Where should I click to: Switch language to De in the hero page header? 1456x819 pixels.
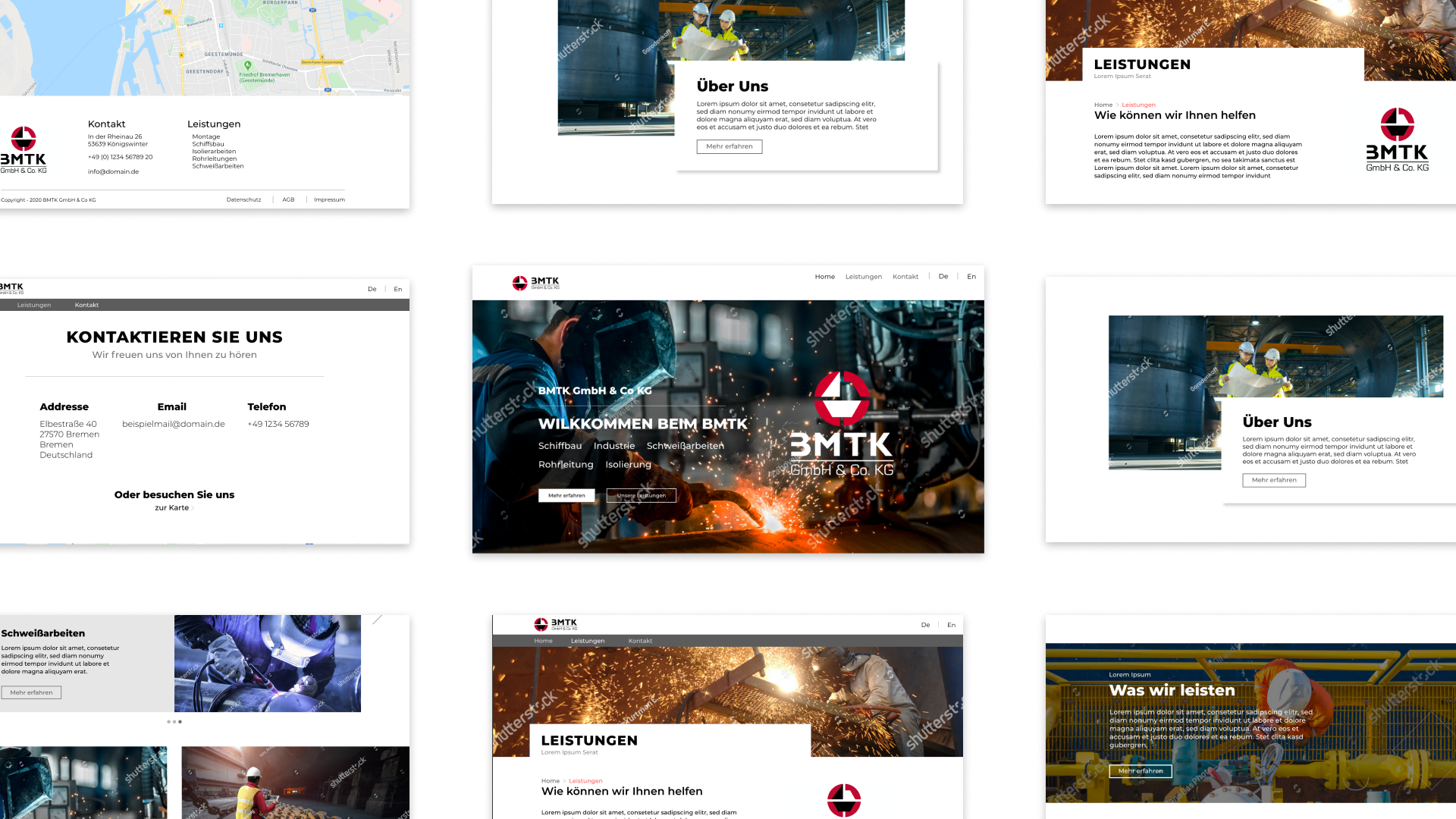[943, 277]
